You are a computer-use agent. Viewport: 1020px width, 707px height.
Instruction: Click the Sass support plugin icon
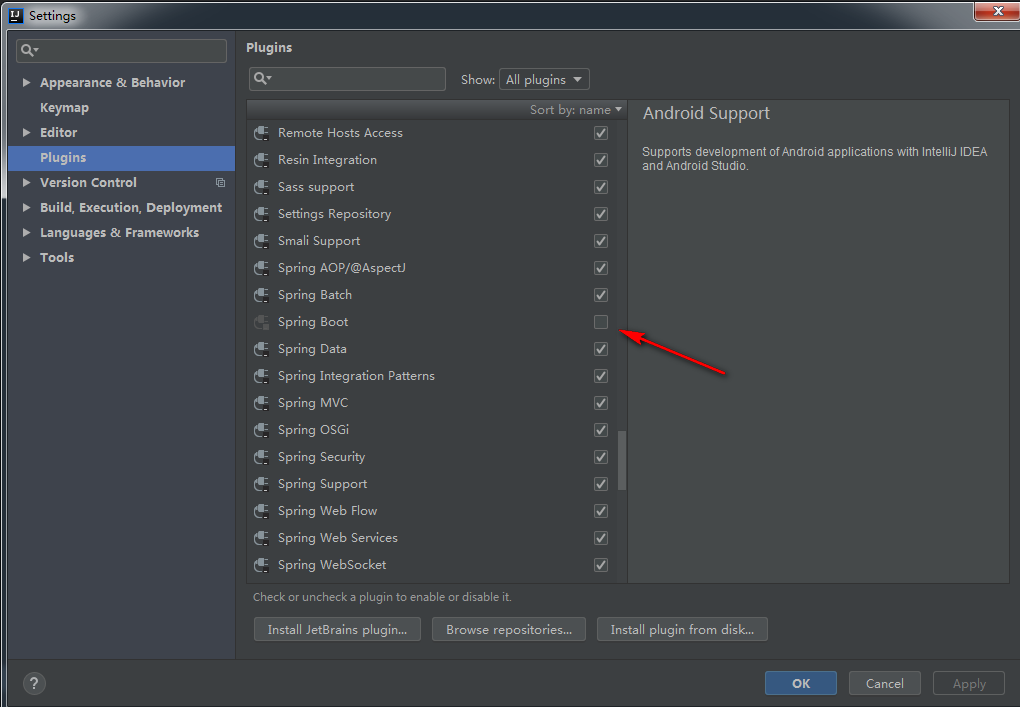[x=261, y=187]
